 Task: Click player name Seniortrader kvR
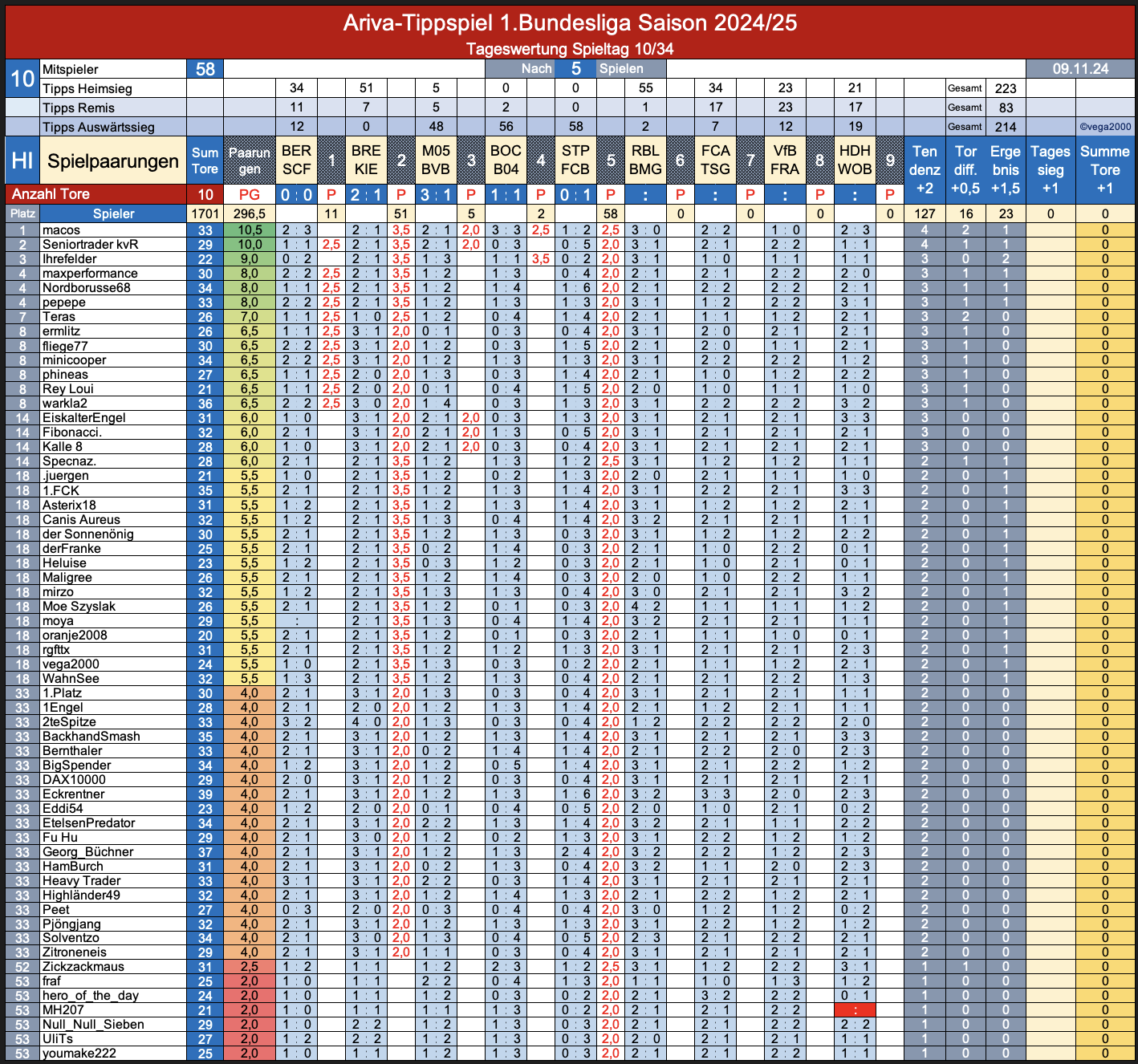90,245
